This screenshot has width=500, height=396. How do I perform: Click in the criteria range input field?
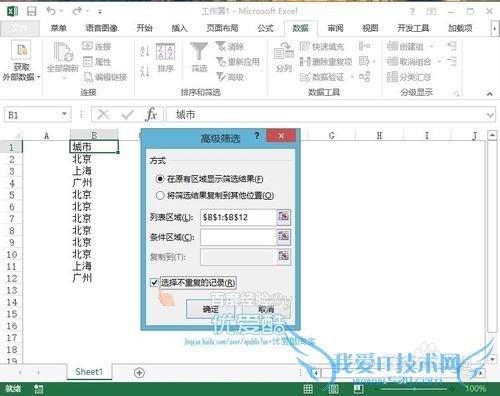(x=238, y=237)
